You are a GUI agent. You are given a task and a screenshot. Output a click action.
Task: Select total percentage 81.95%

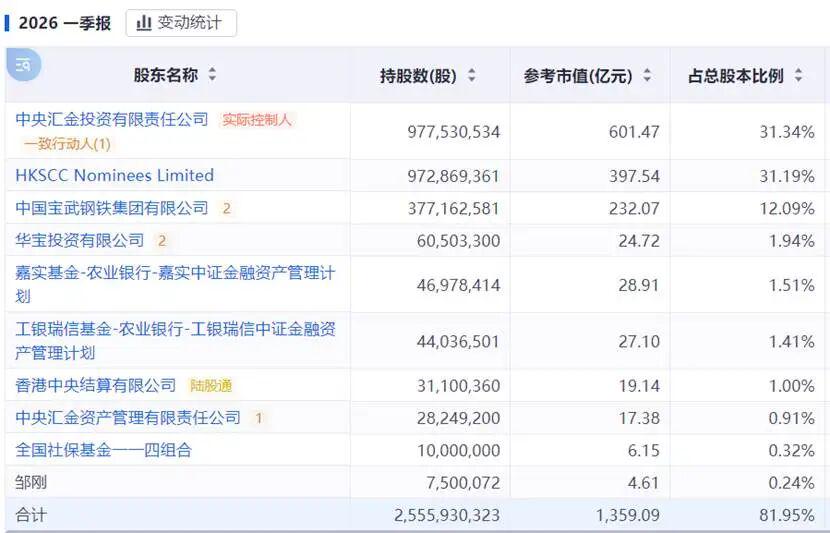click(x=787, y=515)
